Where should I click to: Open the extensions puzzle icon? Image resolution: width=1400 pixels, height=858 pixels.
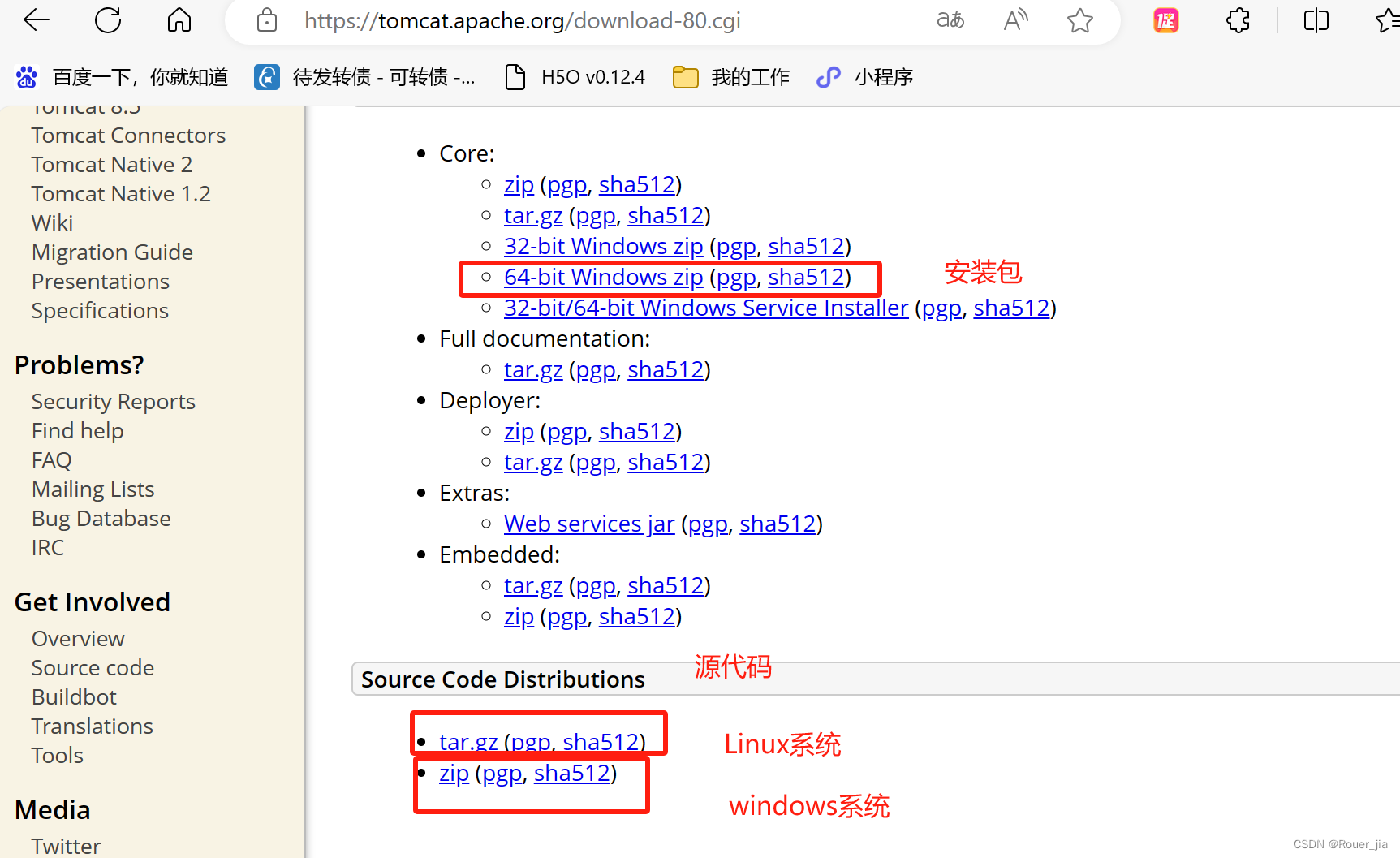tap(1238, 20)
